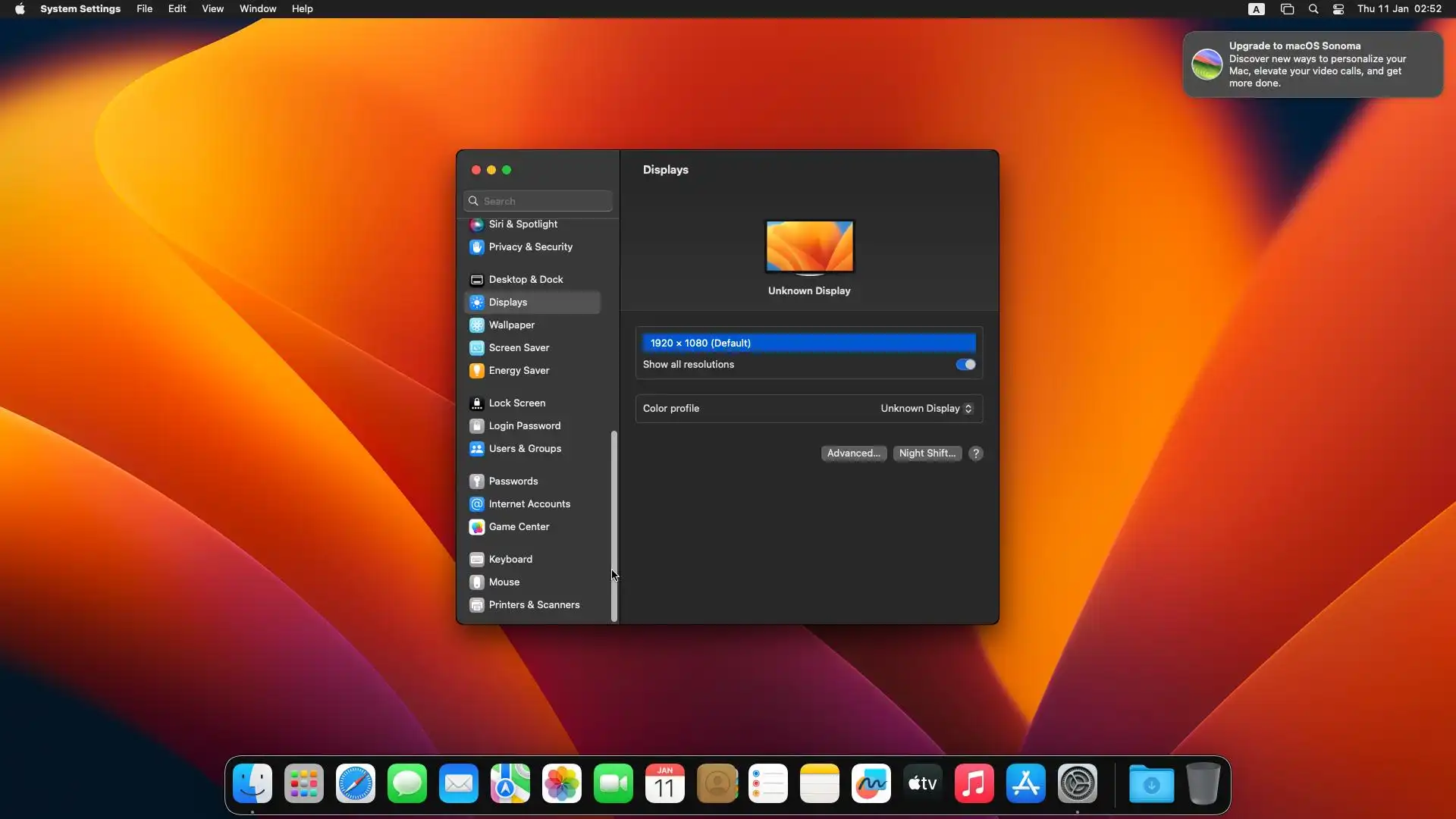Click the help question mark button
Viewport: 1456px width, 819px height.
[976, 453]
